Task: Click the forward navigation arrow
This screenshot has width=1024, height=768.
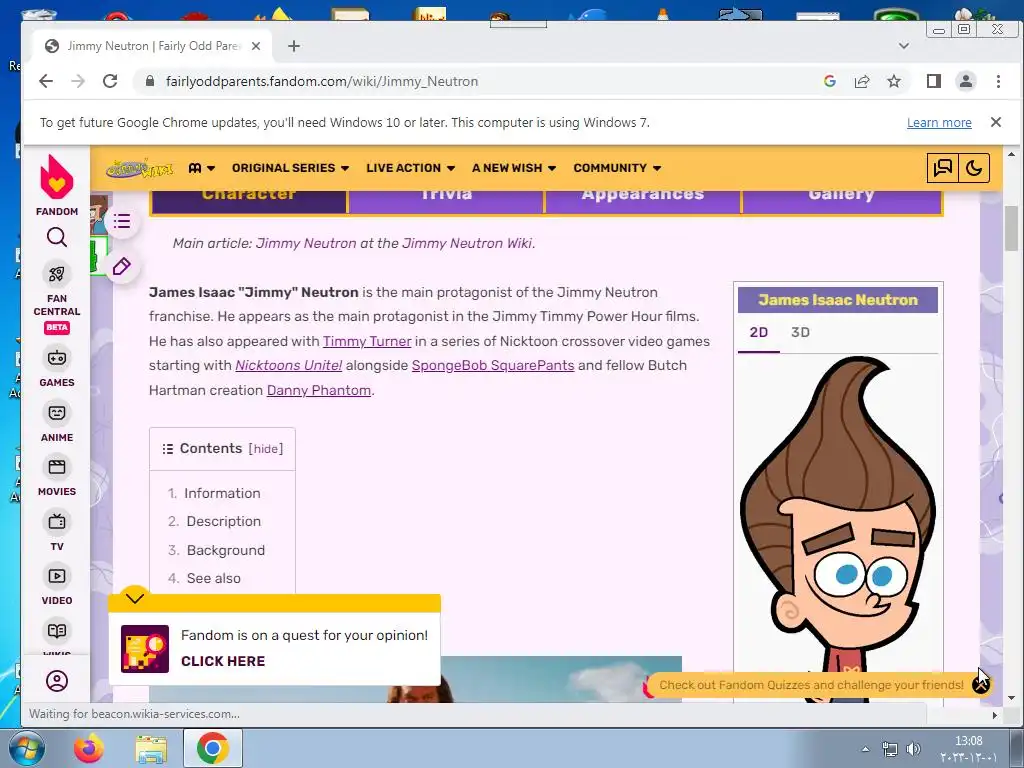Action: (x=78, y=81)
